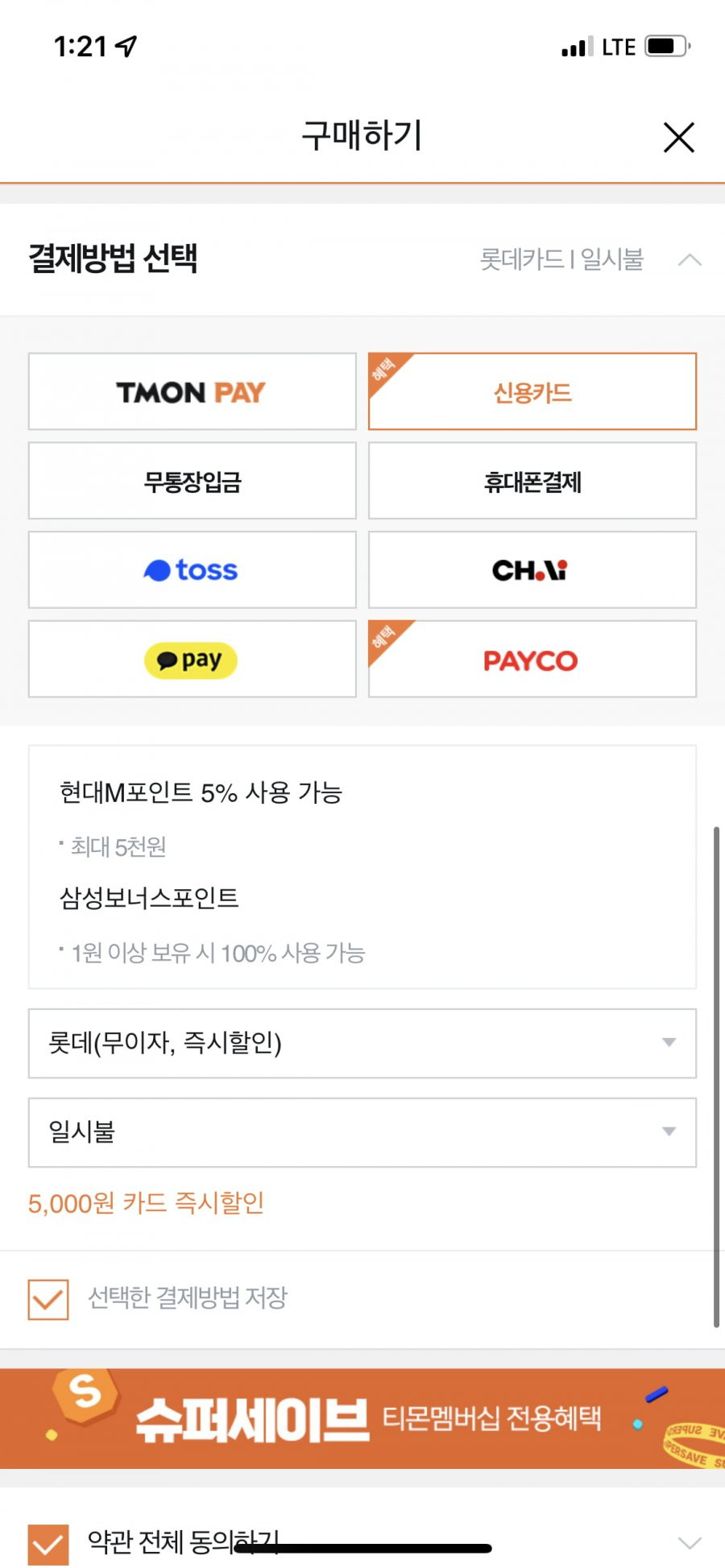Tap the 혜택 badge on 신용카드
725x1568 pixels.
(x=385, y=370)
